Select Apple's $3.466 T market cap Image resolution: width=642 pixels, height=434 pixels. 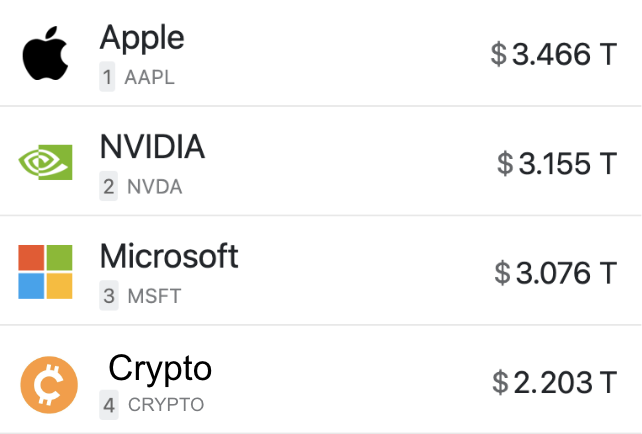click(x=554, y=54)
